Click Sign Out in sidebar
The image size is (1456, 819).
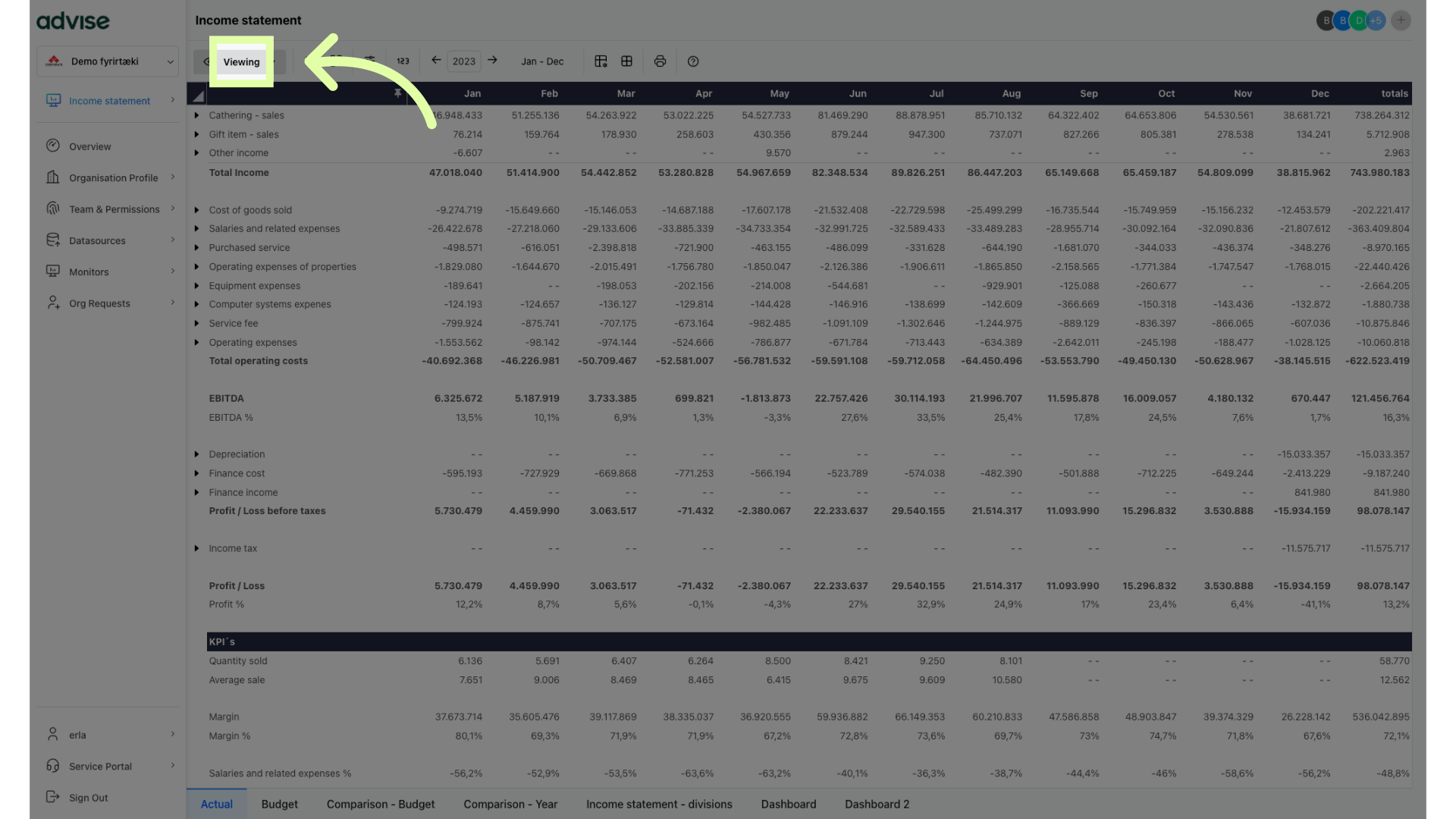tap(88, 798)
